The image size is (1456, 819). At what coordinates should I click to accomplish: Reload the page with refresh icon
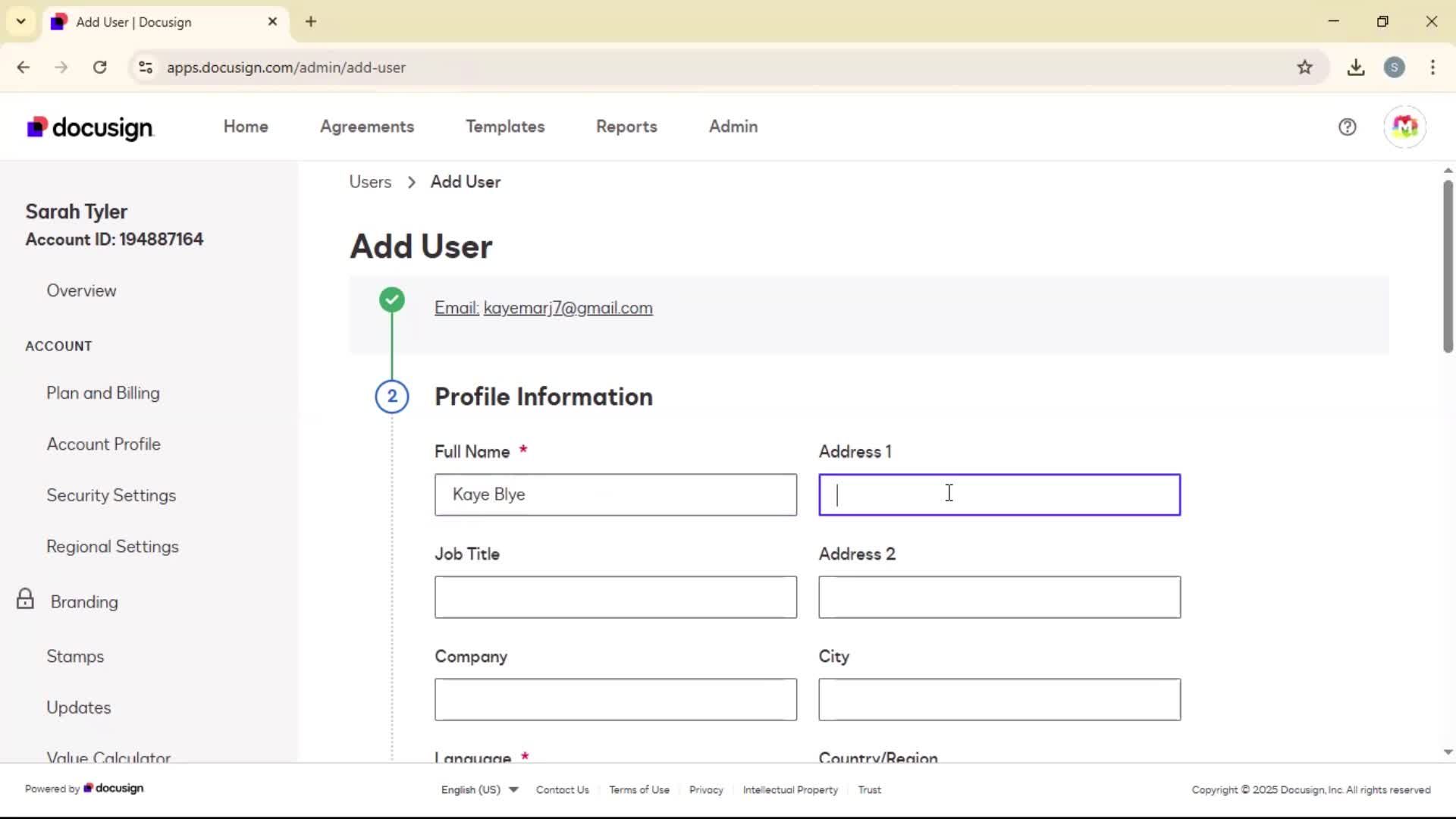pyautogui.click(x=100, y=67)
